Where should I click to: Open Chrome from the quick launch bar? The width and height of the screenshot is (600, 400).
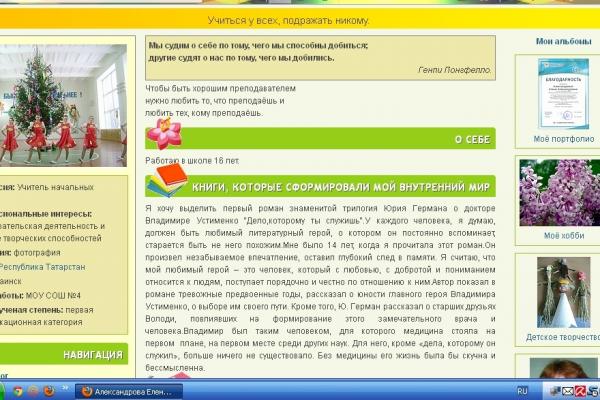coord(17,391)
